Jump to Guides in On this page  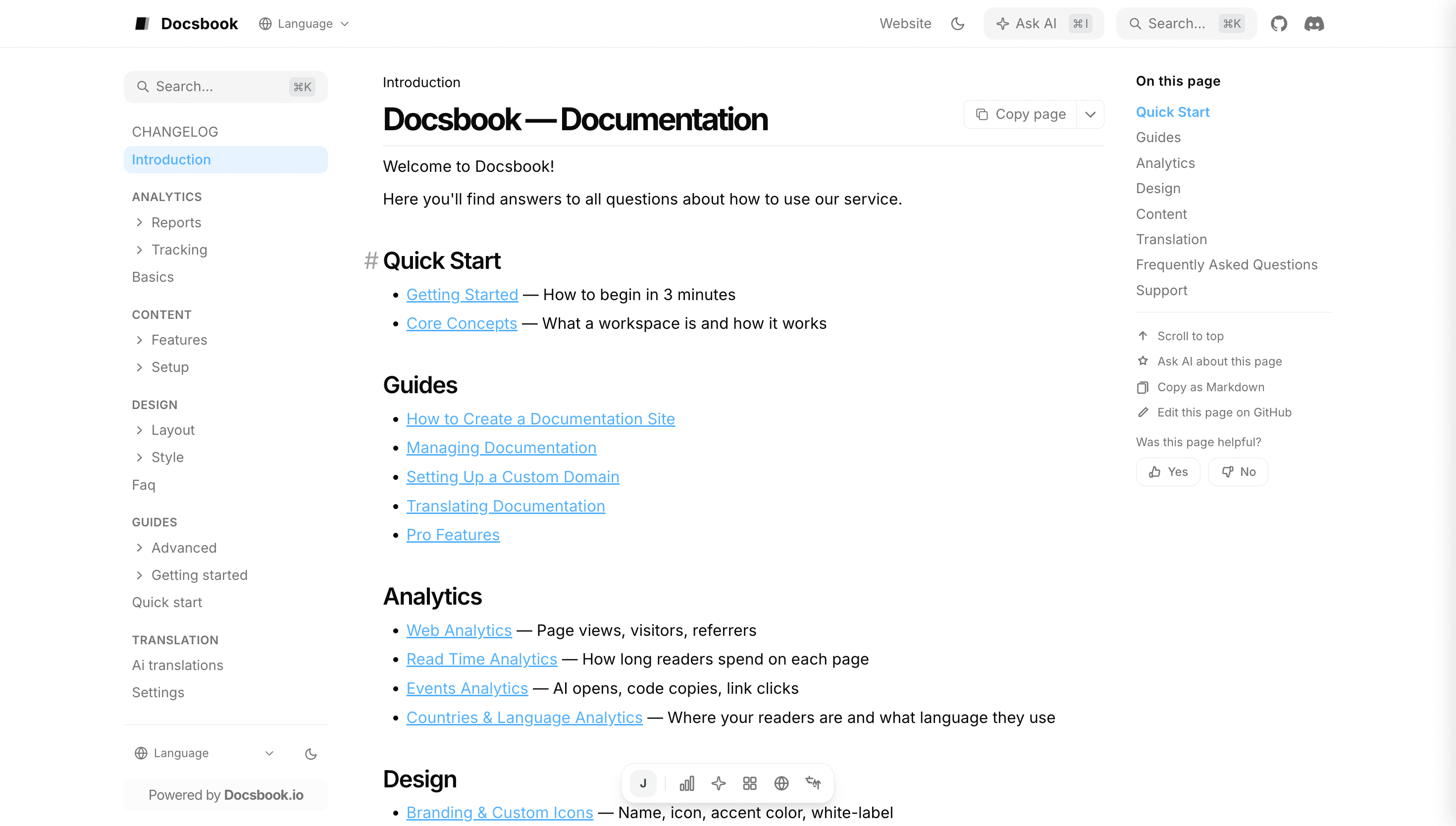[x=1158, y=137]
